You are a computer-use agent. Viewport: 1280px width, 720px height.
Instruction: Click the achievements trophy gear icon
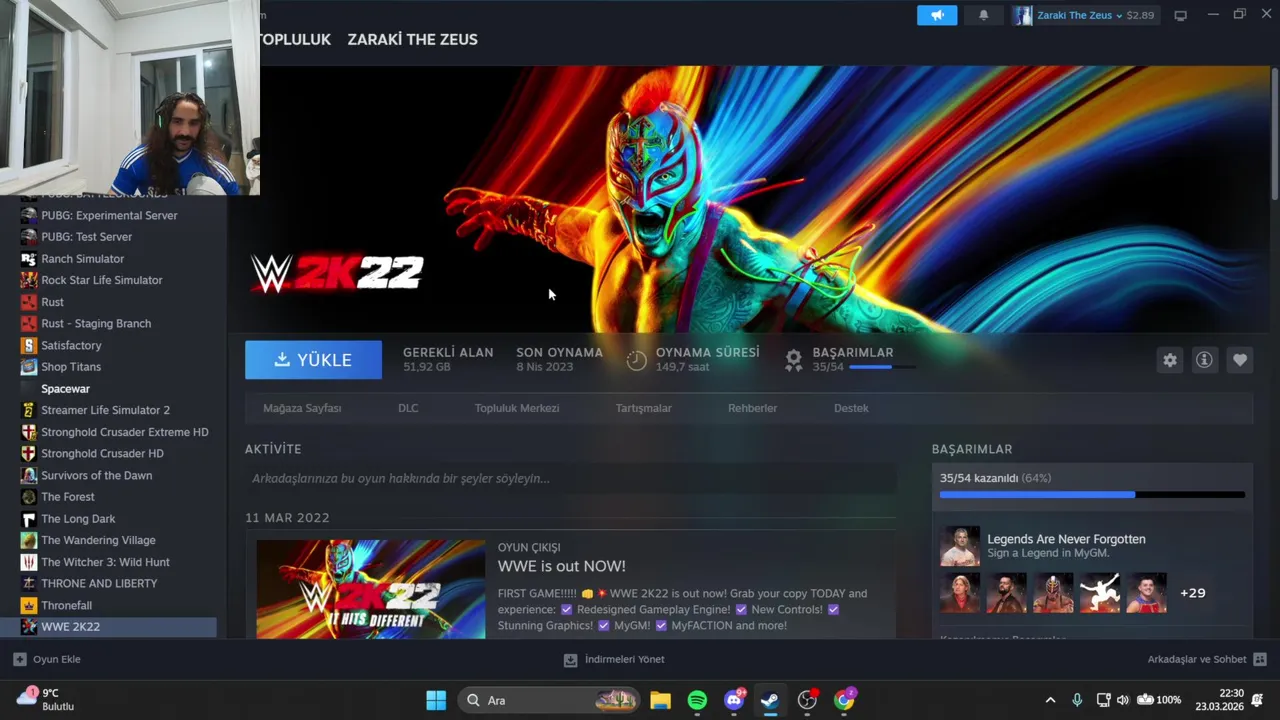(793, 359)
